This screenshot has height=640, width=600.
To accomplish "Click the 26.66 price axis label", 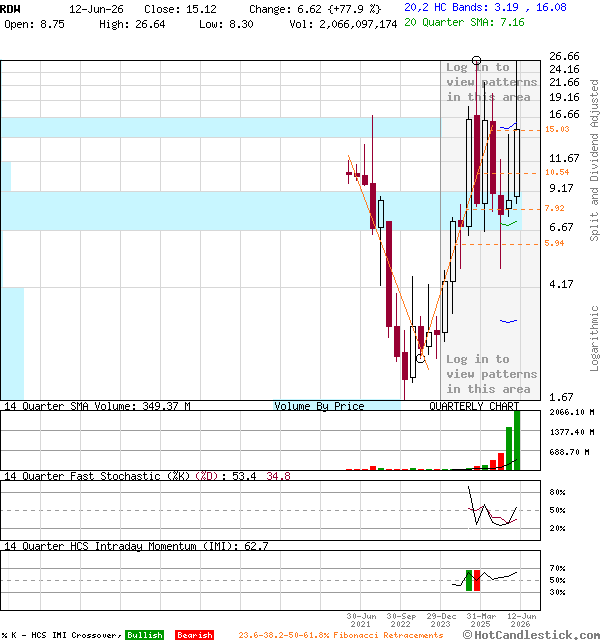I will click(x=564, y=56).
